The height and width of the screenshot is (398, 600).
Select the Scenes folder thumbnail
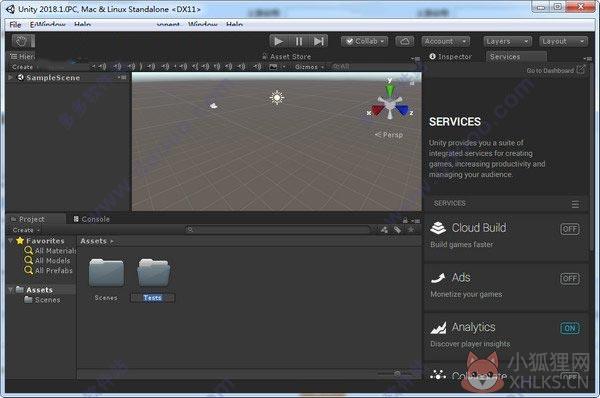point(106,273)
